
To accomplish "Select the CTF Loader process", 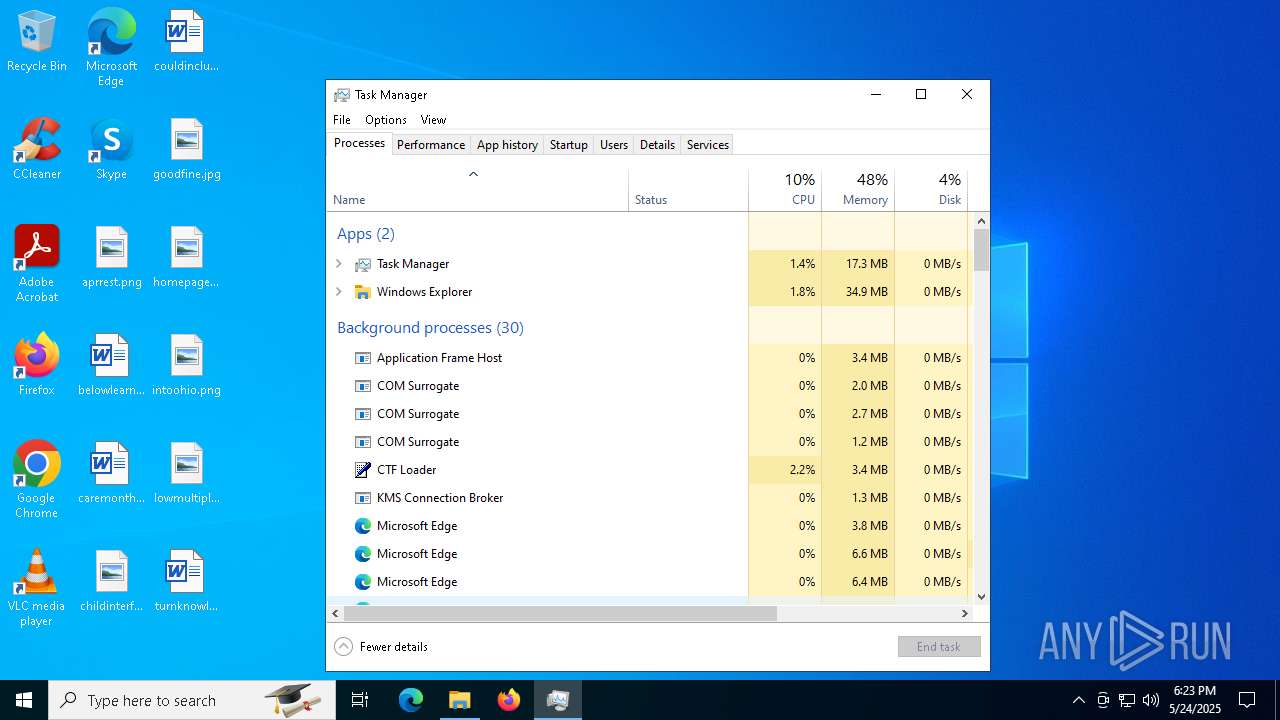I will click(x=649, y=470).
